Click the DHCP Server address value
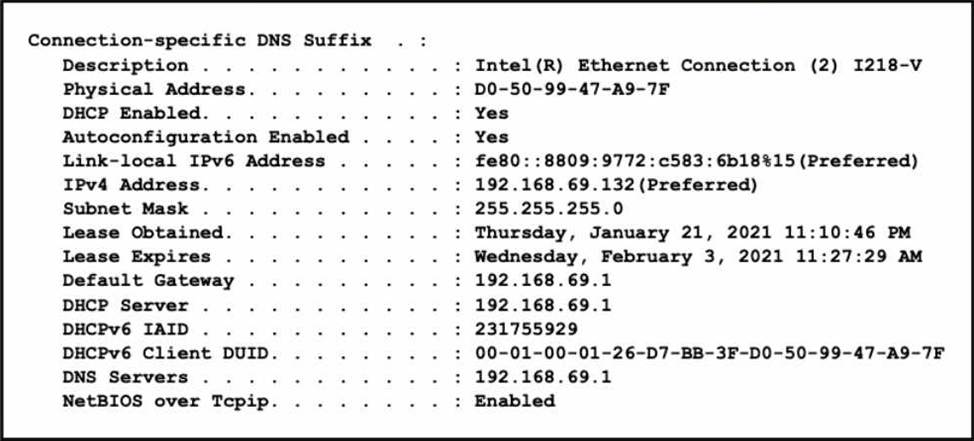This screenshot has height=441, width=974. click(x=543, y=305)
